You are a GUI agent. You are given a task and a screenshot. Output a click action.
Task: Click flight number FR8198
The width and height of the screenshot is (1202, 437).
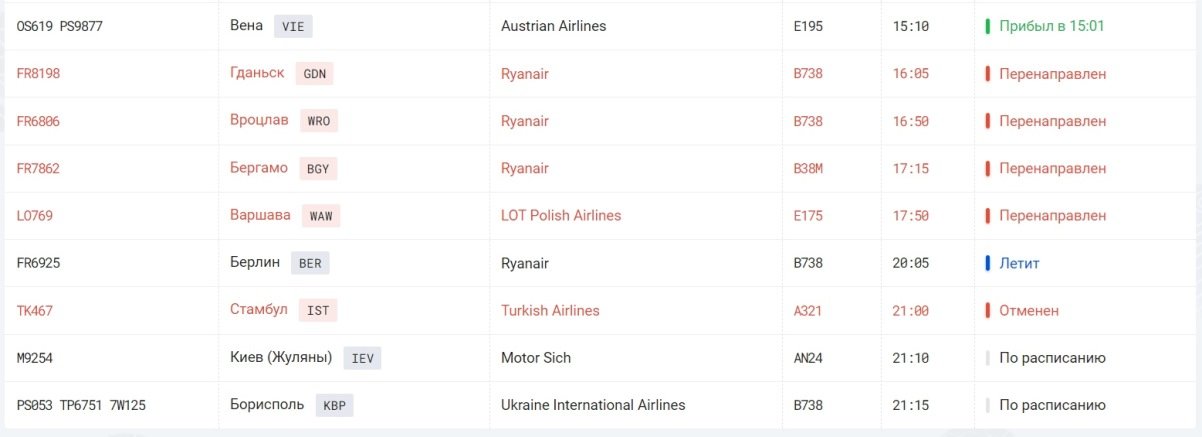[x=39, y=74]
